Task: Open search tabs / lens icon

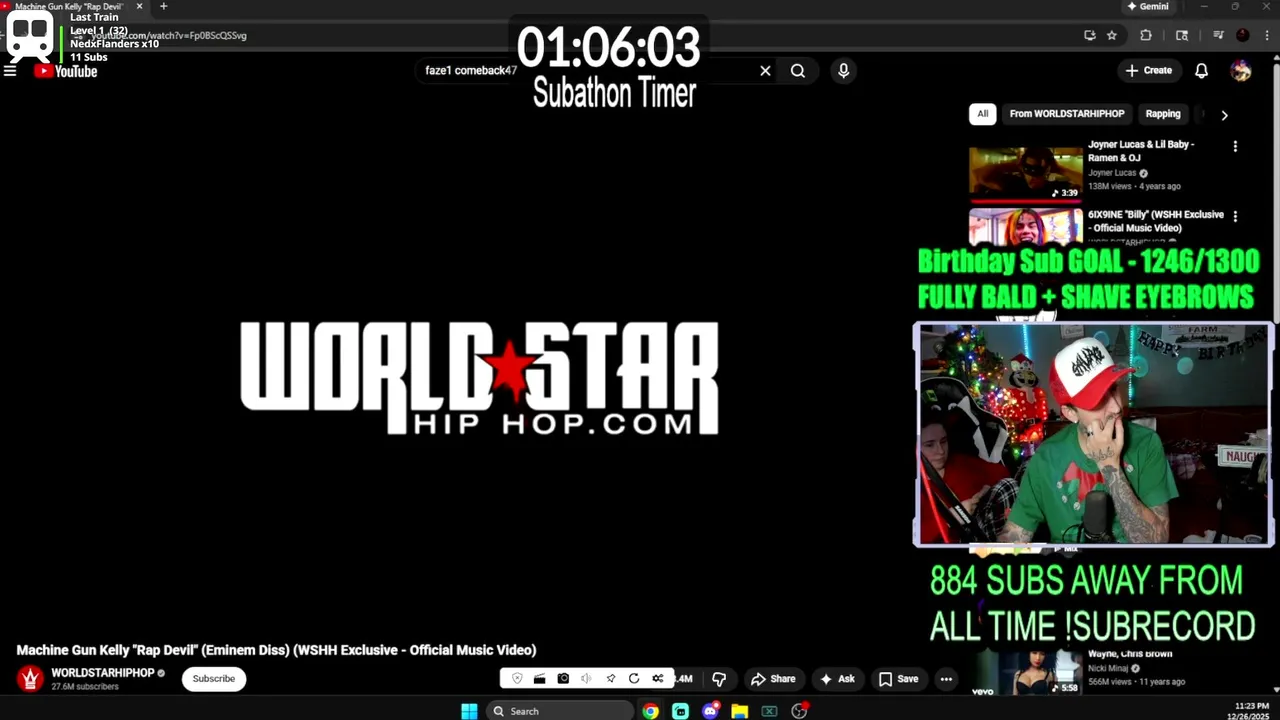Action: pos(1182,35)
